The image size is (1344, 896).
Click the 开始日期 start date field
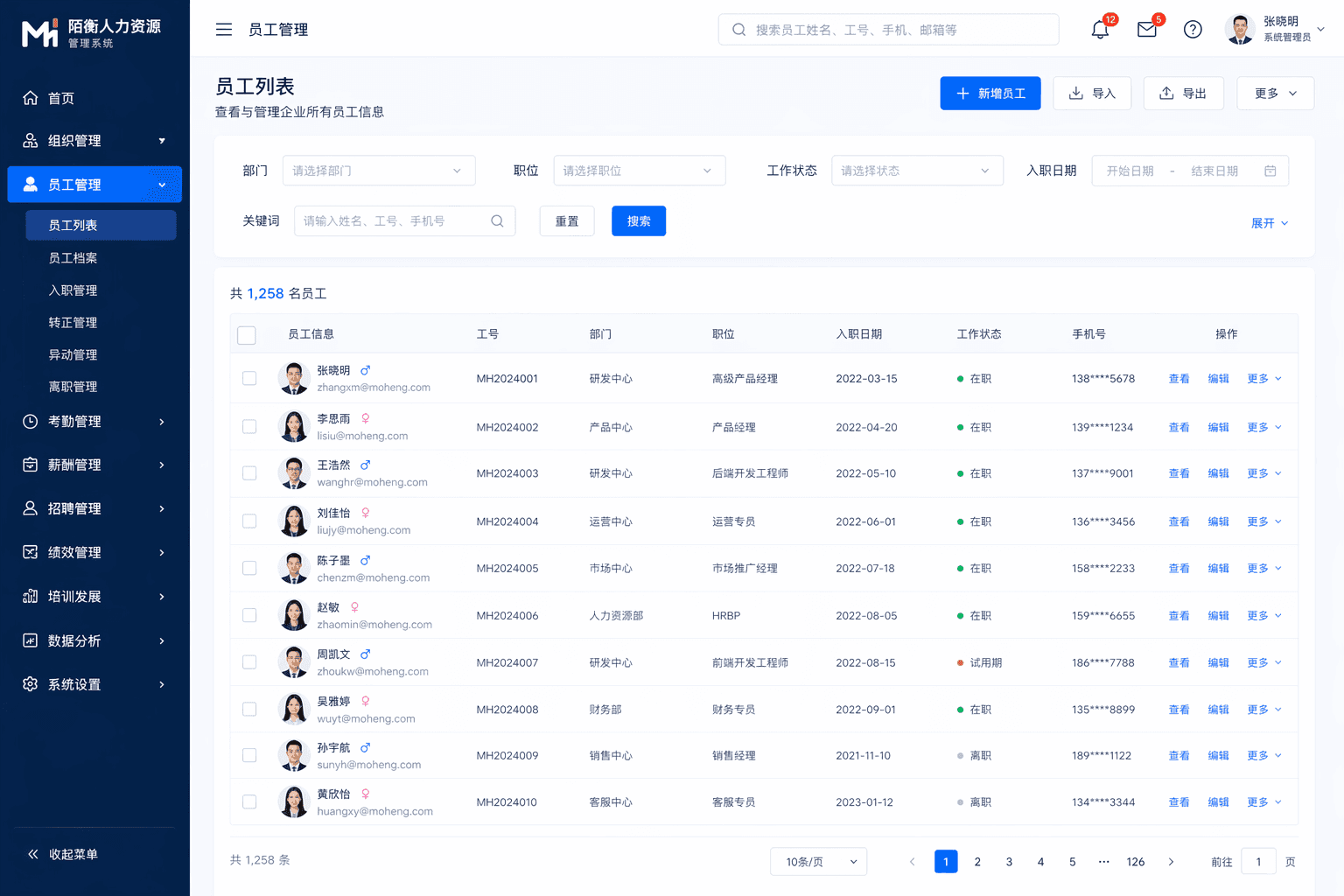[x=1130, y=171]
